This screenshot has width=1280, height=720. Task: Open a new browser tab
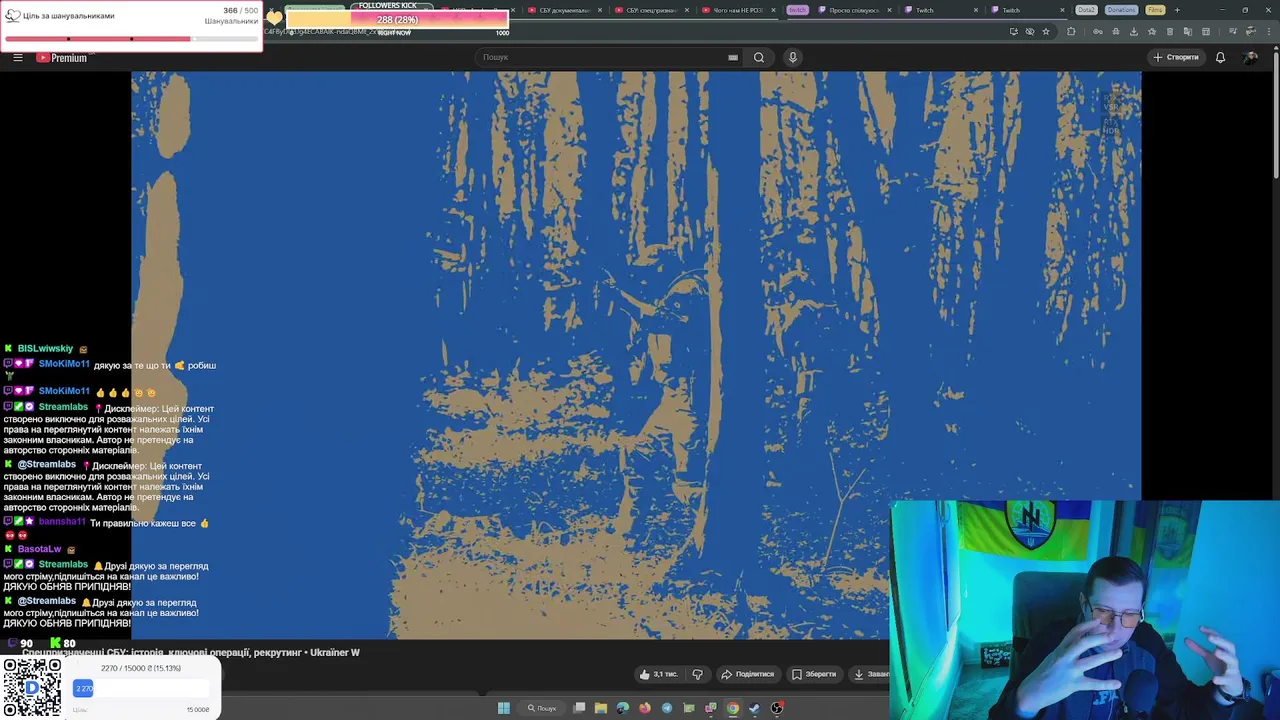click(1177, 10)
